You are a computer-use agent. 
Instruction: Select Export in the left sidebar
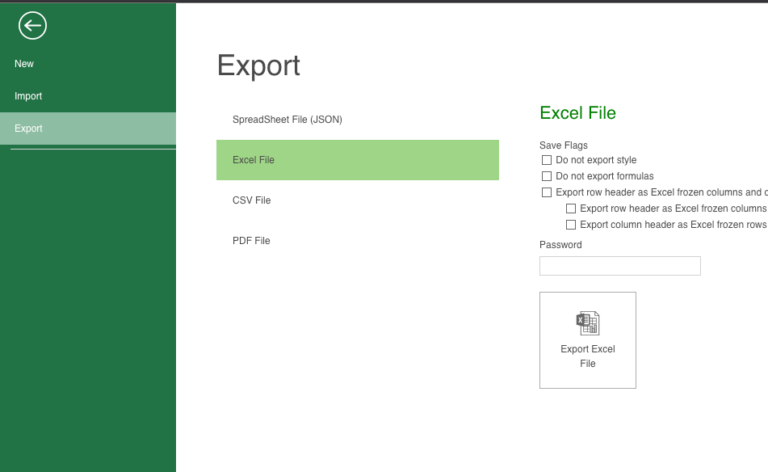pos(28,128)
